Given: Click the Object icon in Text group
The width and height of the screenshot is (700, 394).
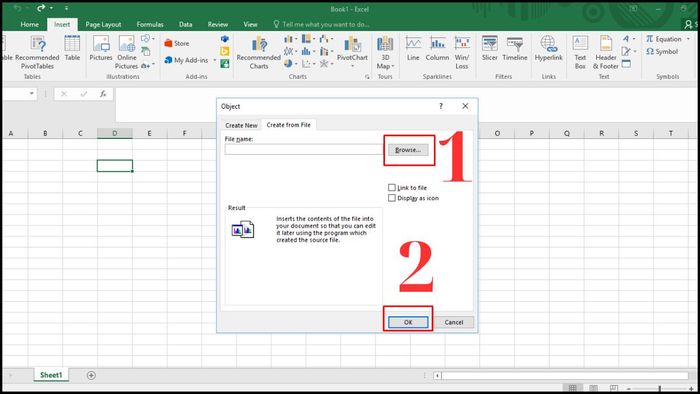Looking at the screenshot, I should [x=626, y=64].
